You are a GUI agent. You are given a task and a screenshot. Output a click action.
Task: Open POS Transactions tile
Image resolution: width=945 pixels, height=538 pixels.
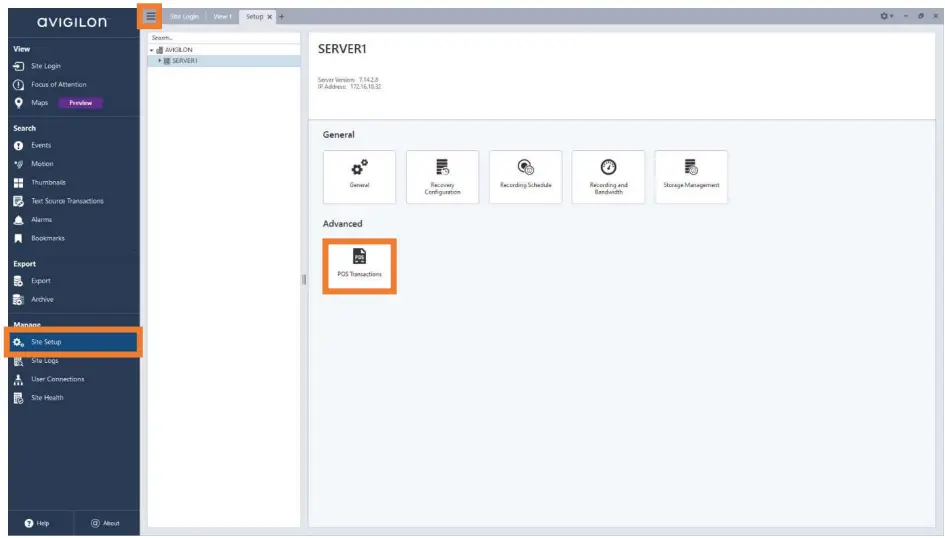[359, 266]
